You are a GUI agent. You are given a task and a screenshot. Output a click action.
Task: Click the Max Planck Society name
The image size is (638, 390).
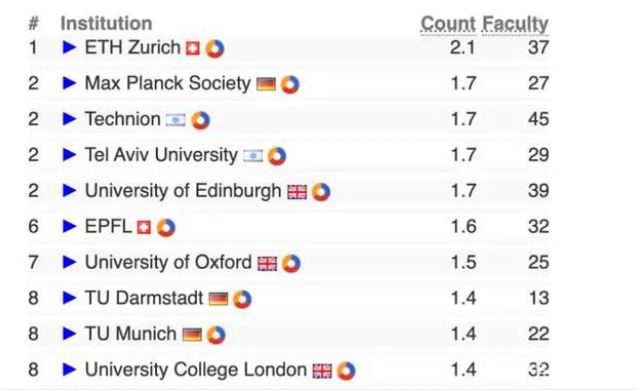168,83
